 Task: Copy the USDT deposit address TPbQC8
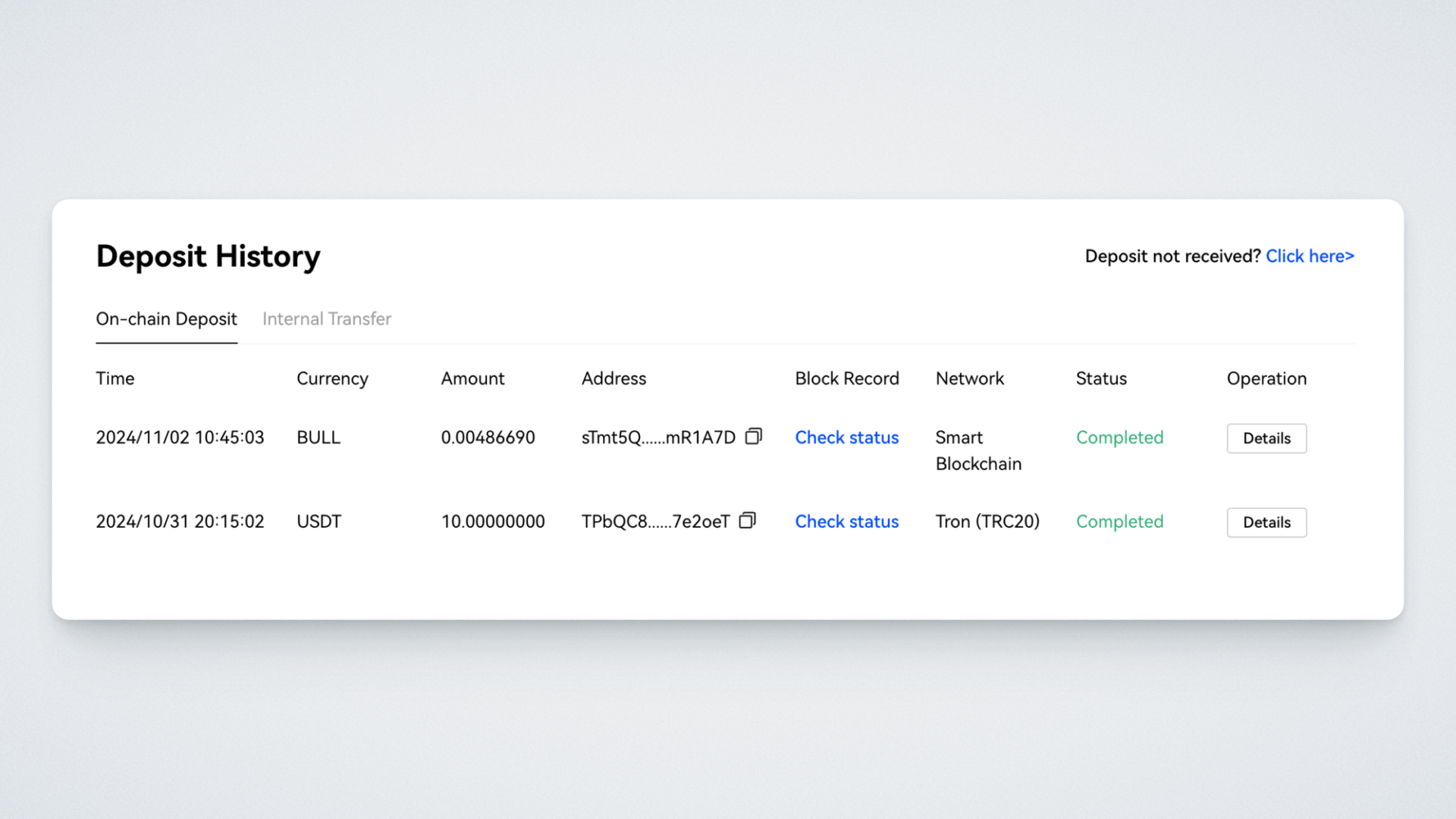pyautogui.click(x=747, y=521)
